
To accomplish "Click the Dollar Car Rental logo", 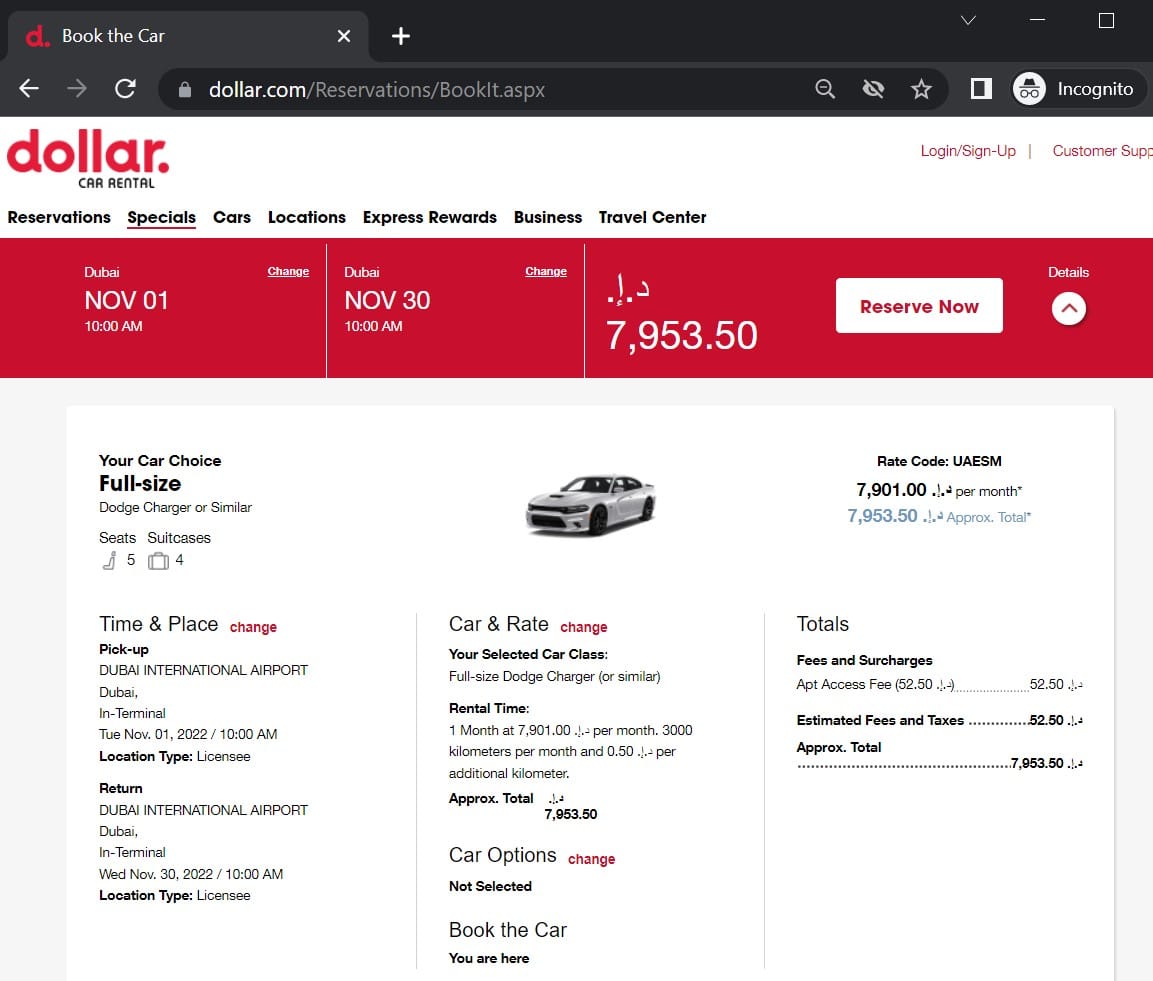I will [x=88, y=159].
